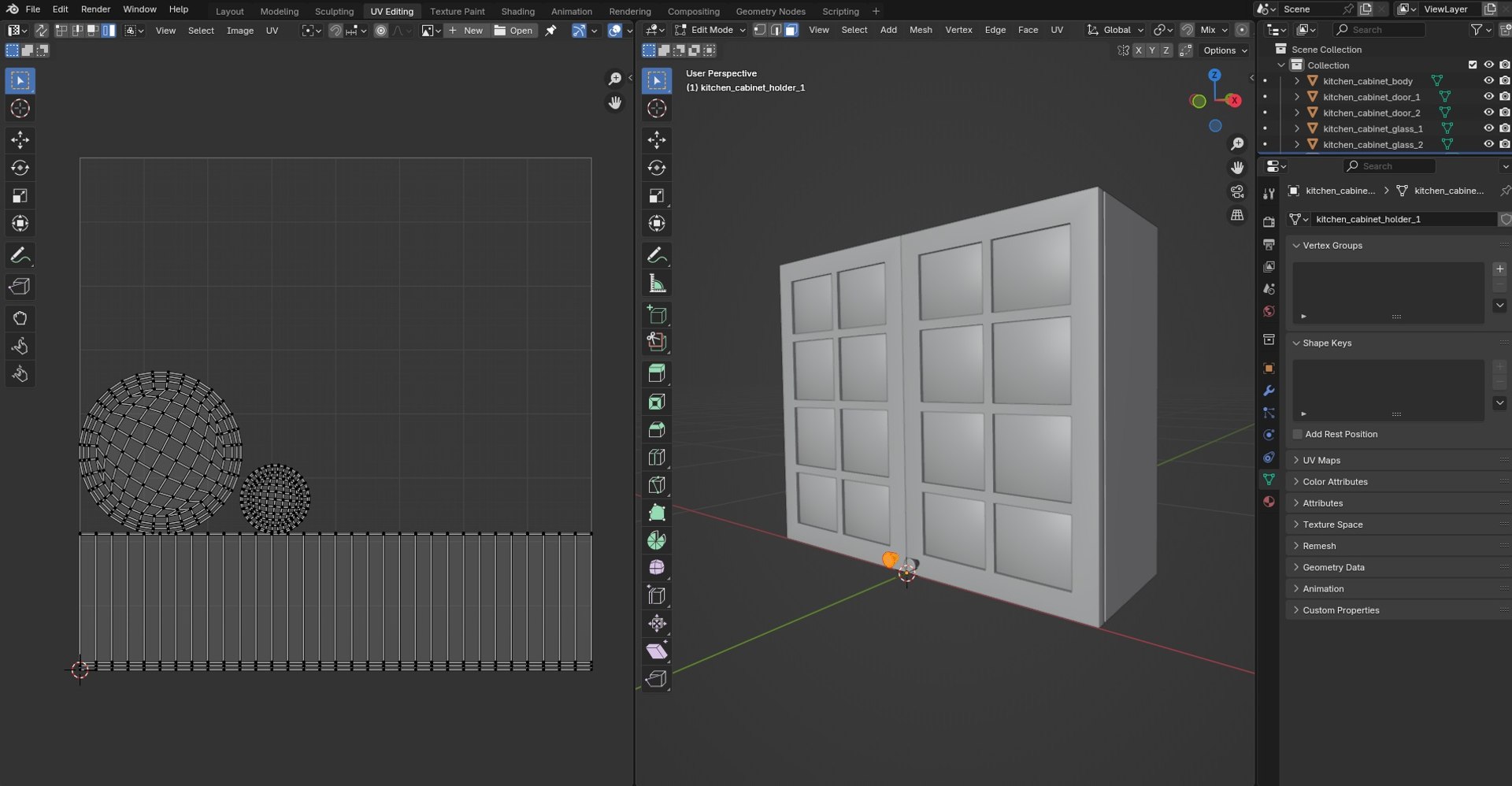The height and width of the screenshot is (786, 1512).
Task: Select the Add Cube tool
Action: pyautogui.click(x=657, y=315)
